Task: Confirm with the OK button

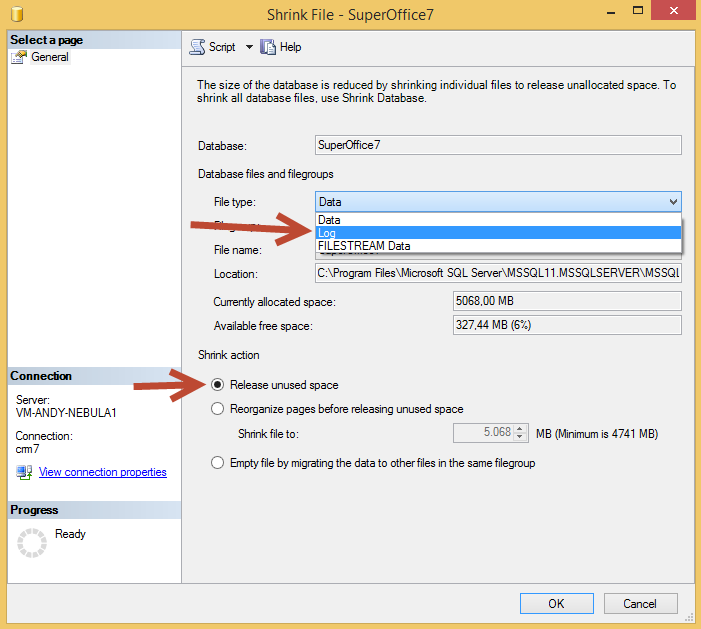Action: tap(557, 604)
